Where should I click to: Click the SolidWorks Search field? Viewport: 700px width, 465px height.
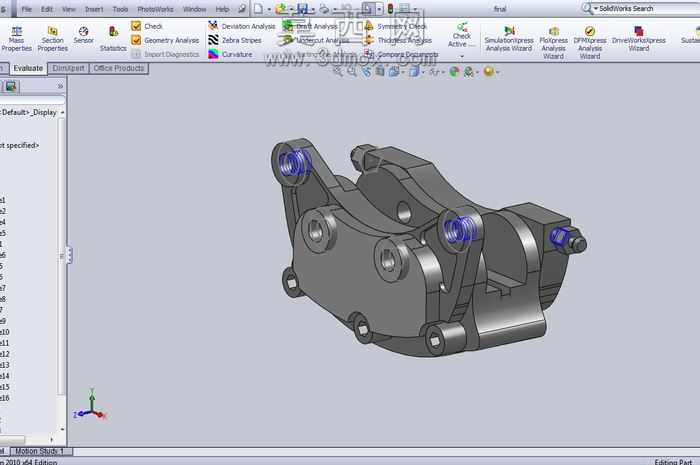click(647, 8)
